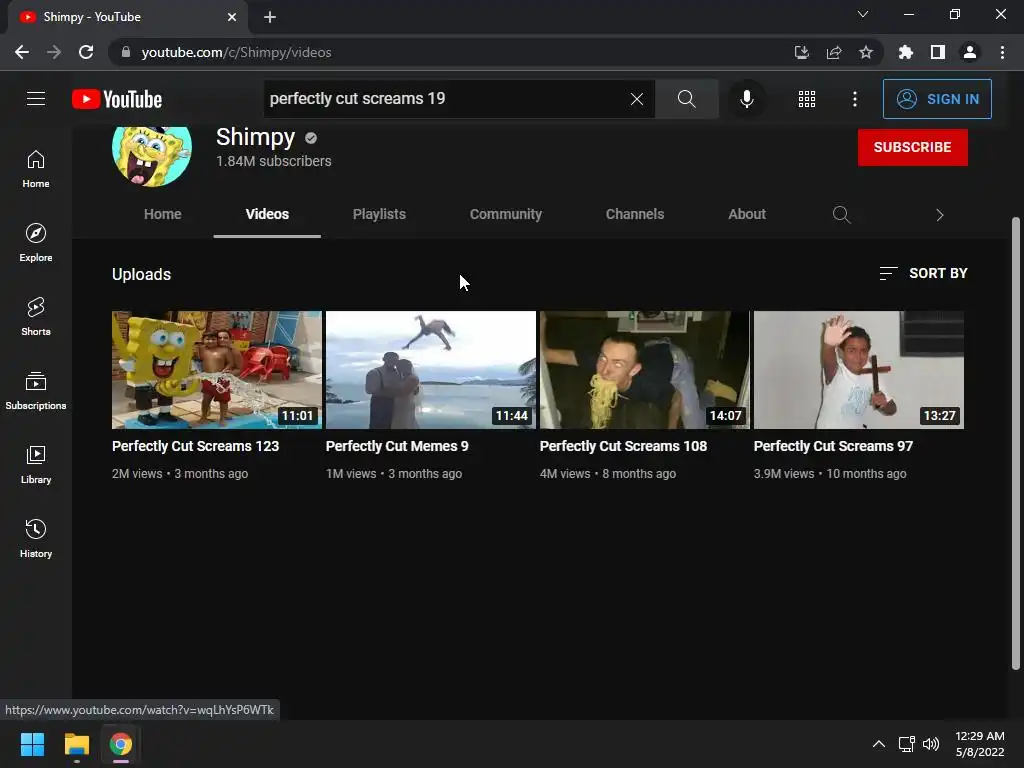The width and height of the screenshot is (1024, 768).
Task: Open Library in sidebar
Action: tap(36, 464)
